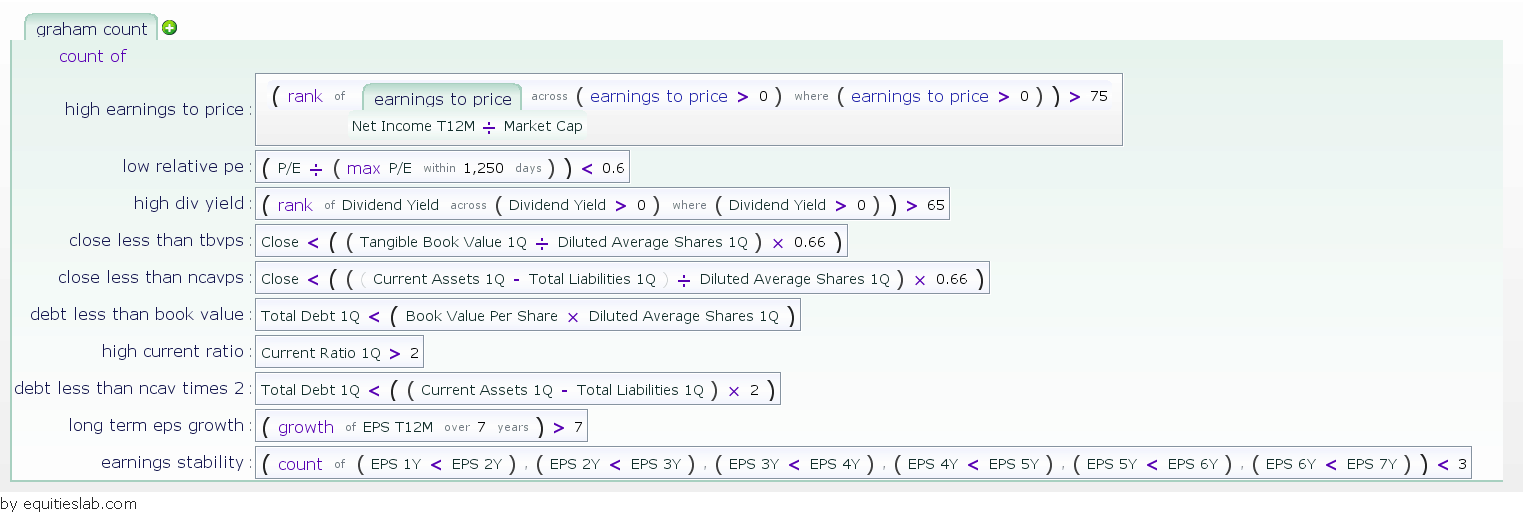Click the 1,250 days value

tap(483, 168)
